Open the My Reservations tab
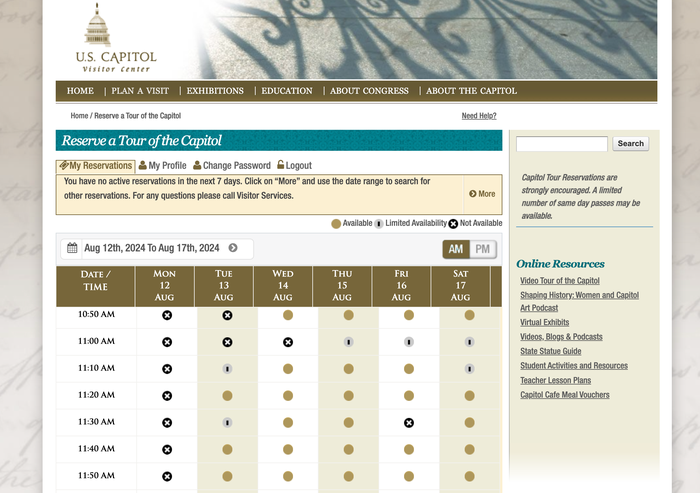The height and width of the screenshot is (493, 700). pyautogui.click(x=96, y=166)
